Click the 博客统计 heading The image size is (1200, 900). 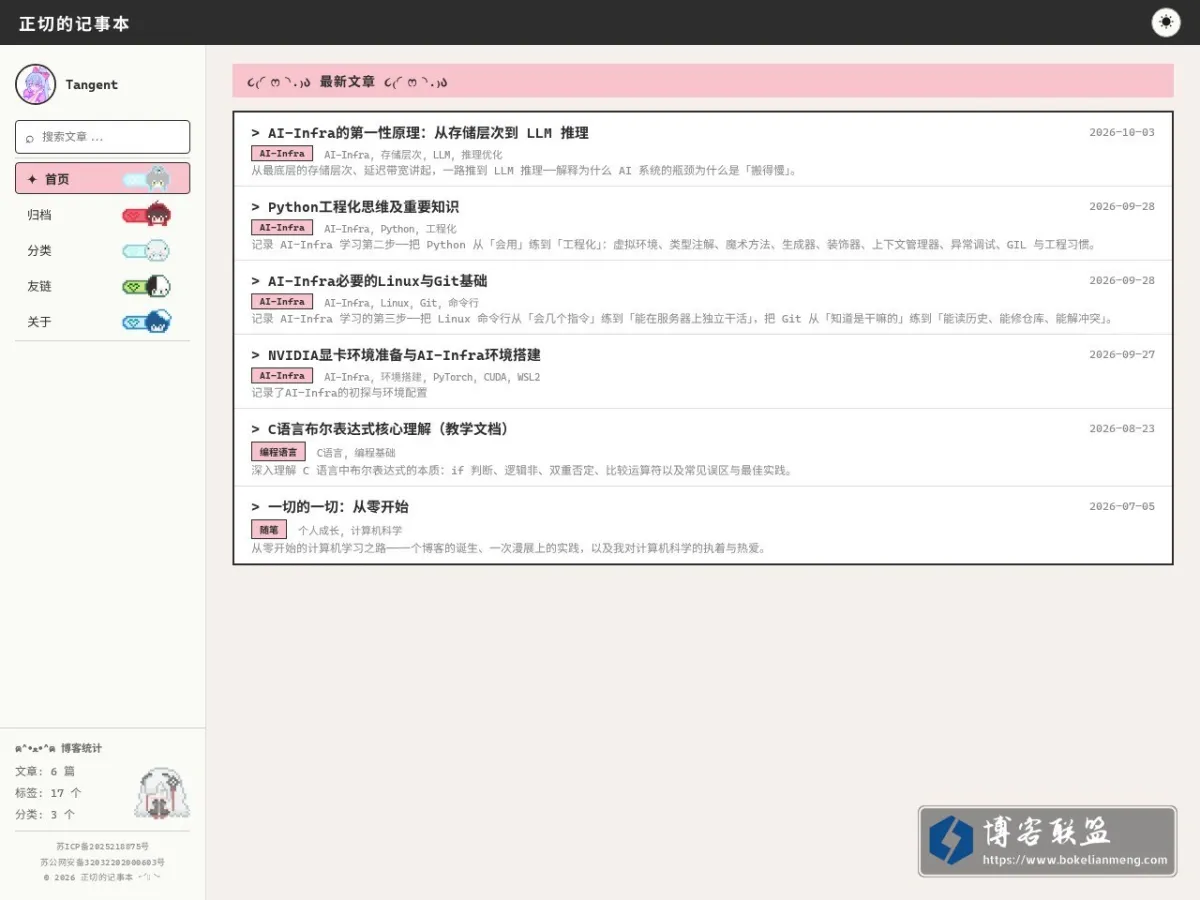[81, 749]
